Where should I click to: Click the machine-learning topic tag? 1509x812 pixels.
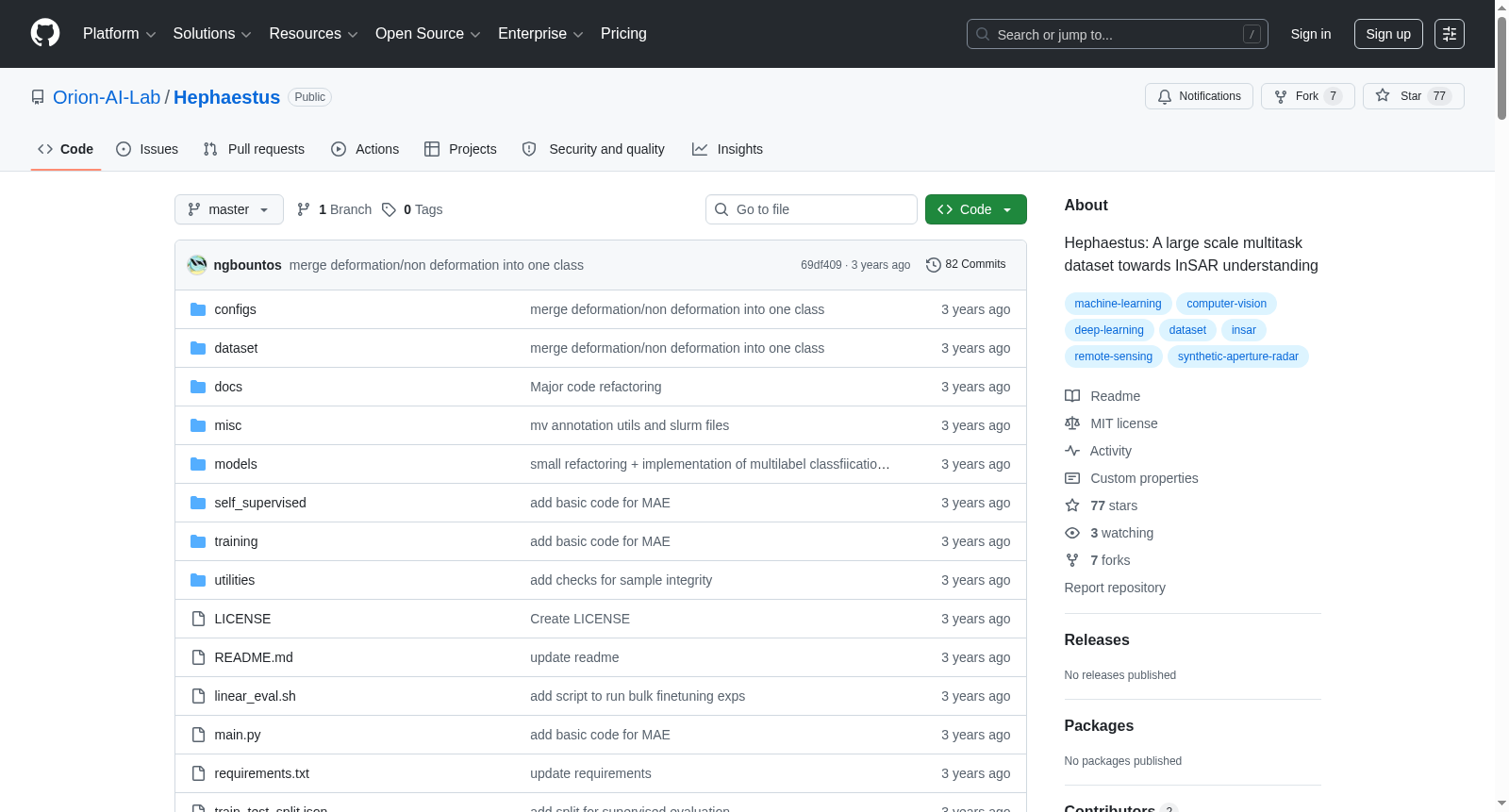(1118, 304)
